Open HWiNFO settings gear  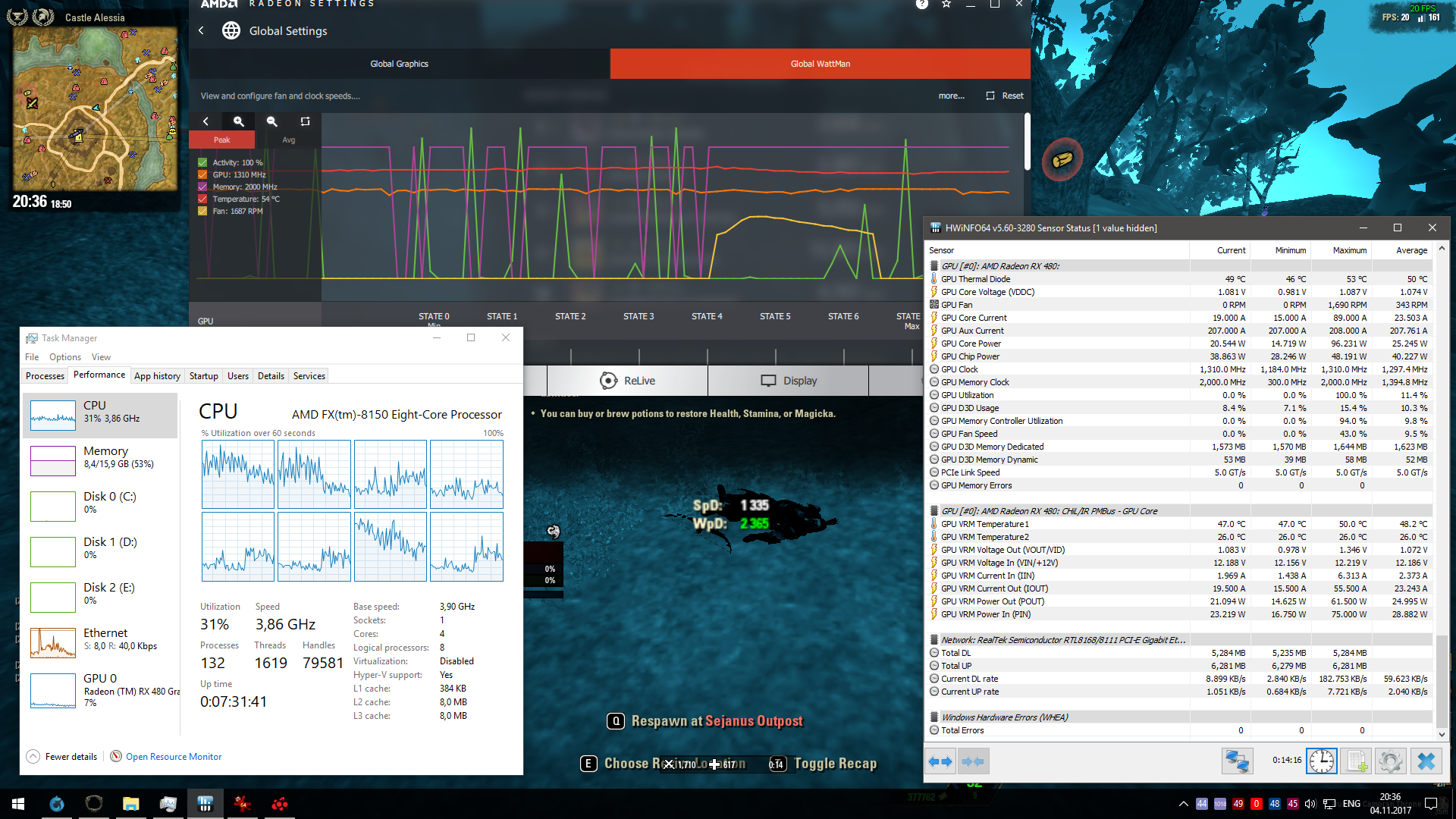coord(1390,761)
